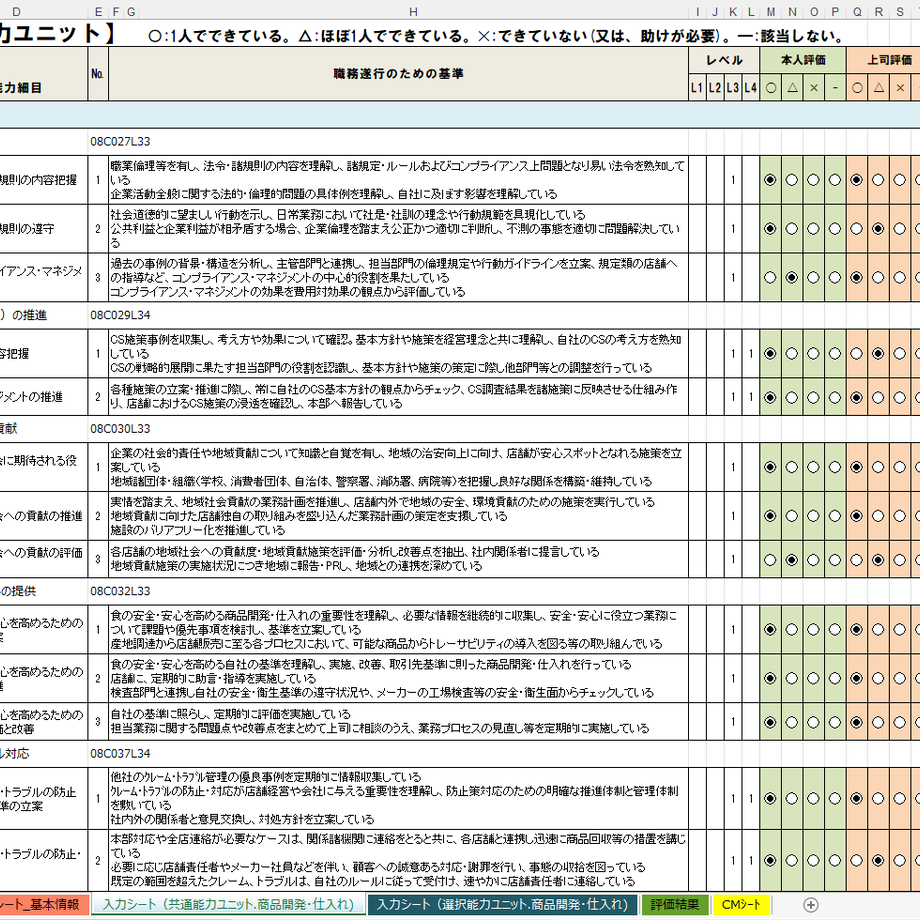Click the L2 level header cell
This screenshot has width=920, height=920.
(x=715, y=88)
